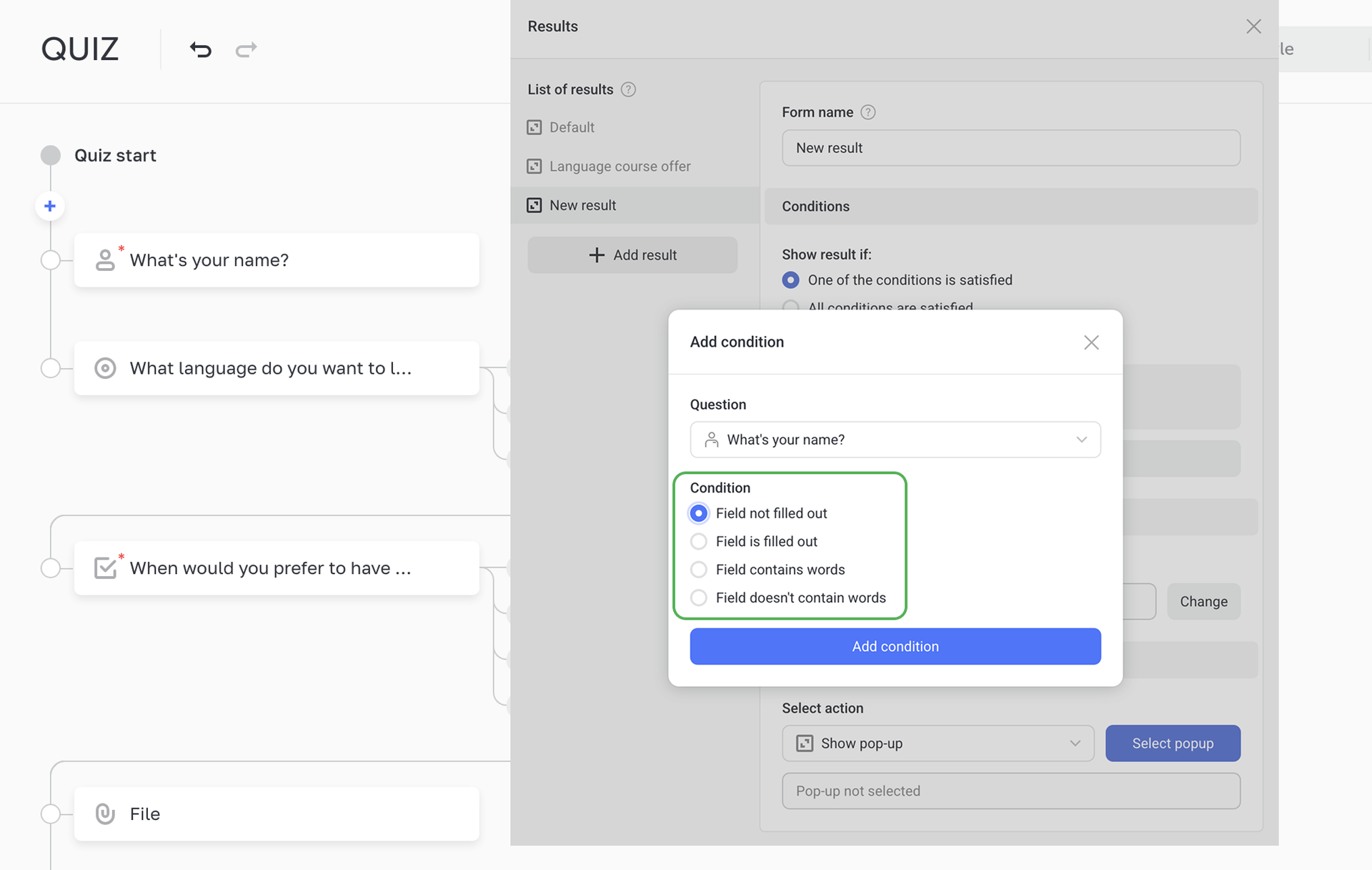The width and height of the screenshot is (1372, 870).
Task: Click the blue Add condition button
Action: point(895,646)
